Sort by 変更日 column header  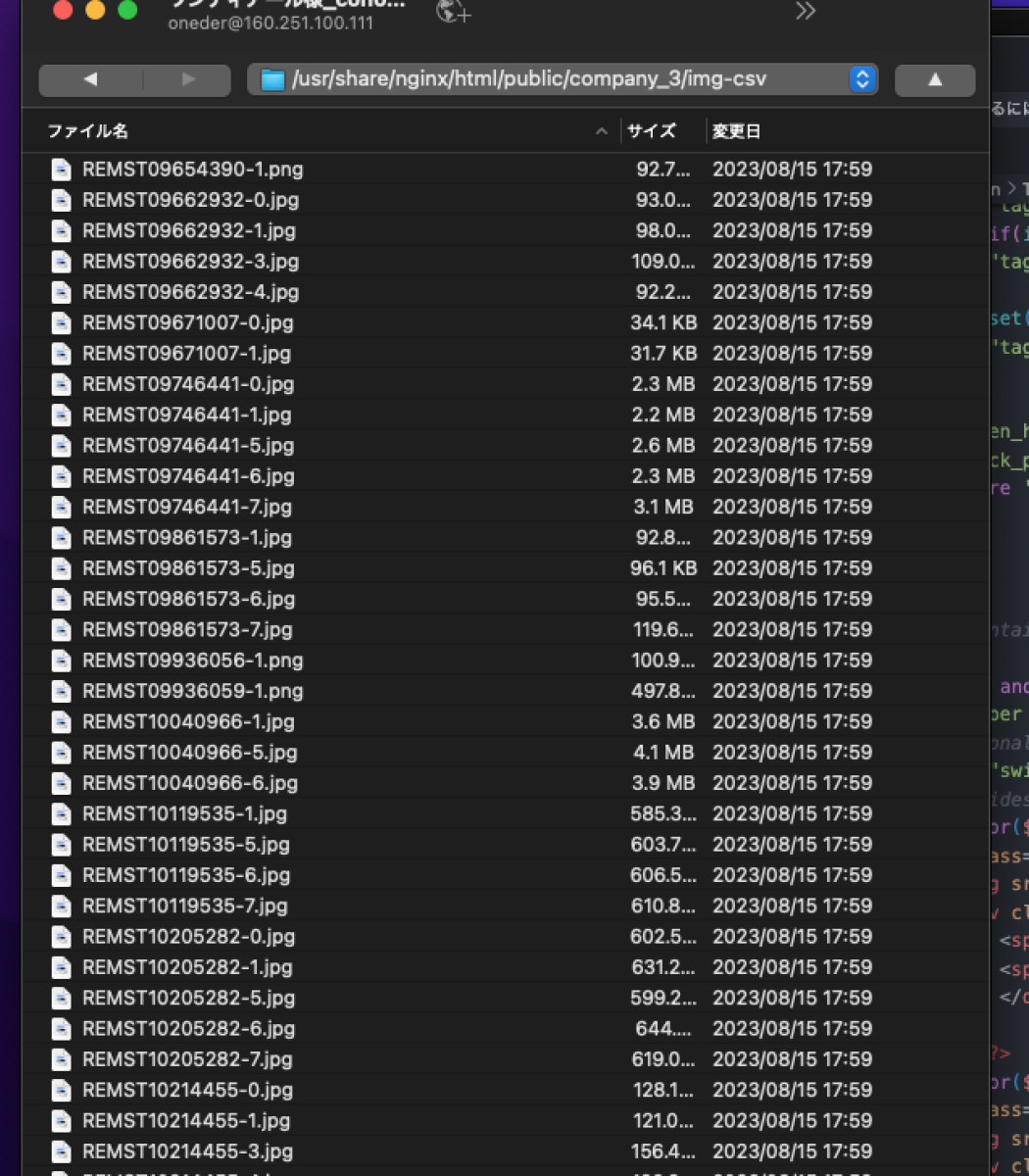737,131
